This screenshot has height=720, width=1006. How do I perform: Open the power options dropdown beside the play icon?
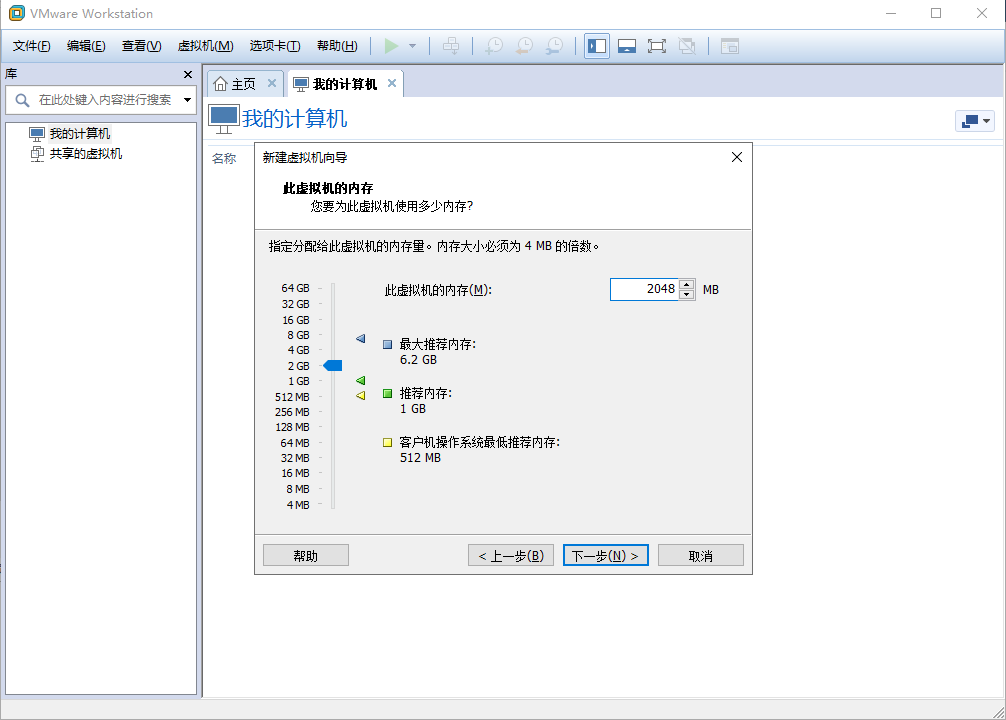[x=413, y=46]
